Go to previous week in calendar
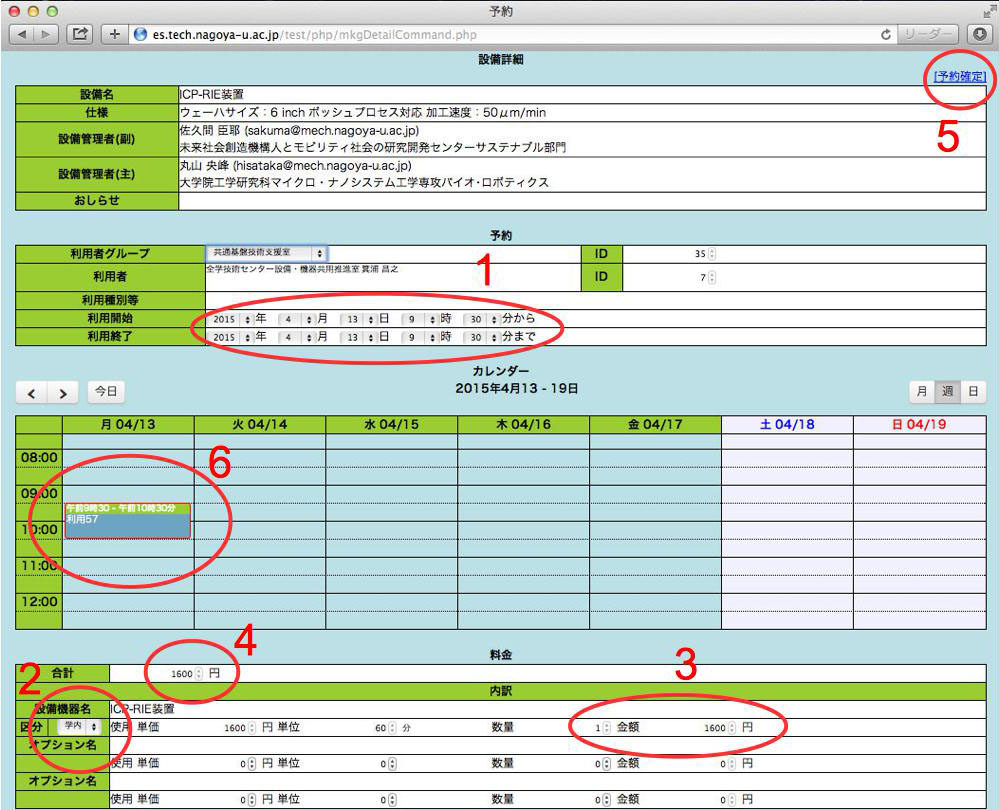 32,393
